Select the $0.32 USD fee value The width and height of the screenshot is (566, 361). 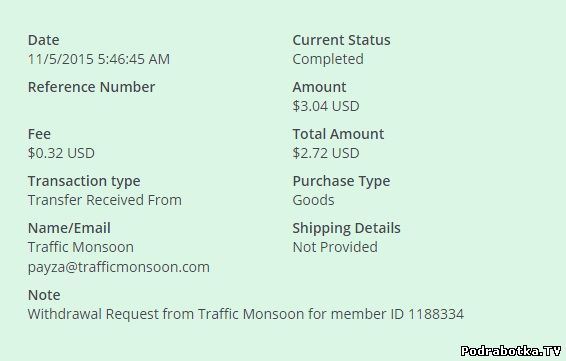(61, 153)
